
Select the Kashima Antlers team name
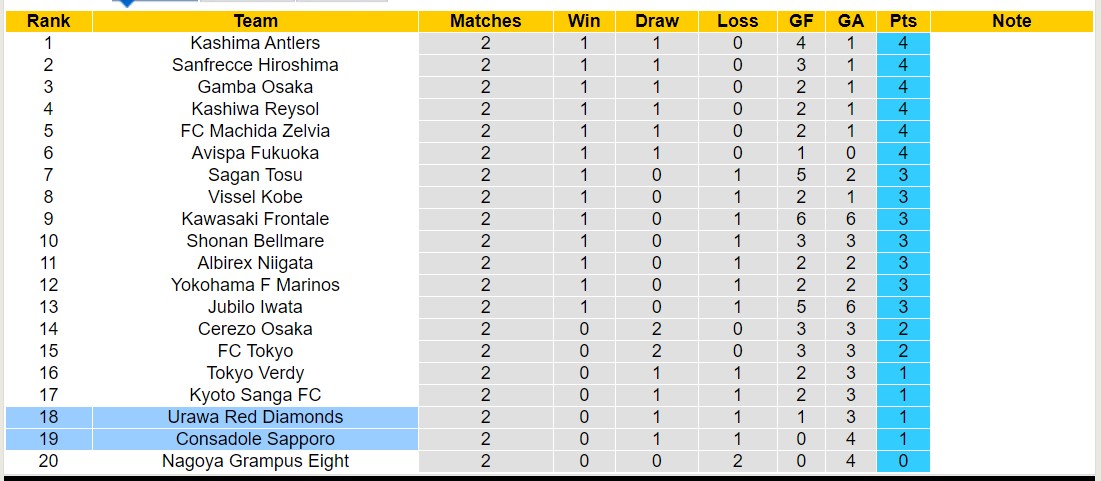point(255,43)
